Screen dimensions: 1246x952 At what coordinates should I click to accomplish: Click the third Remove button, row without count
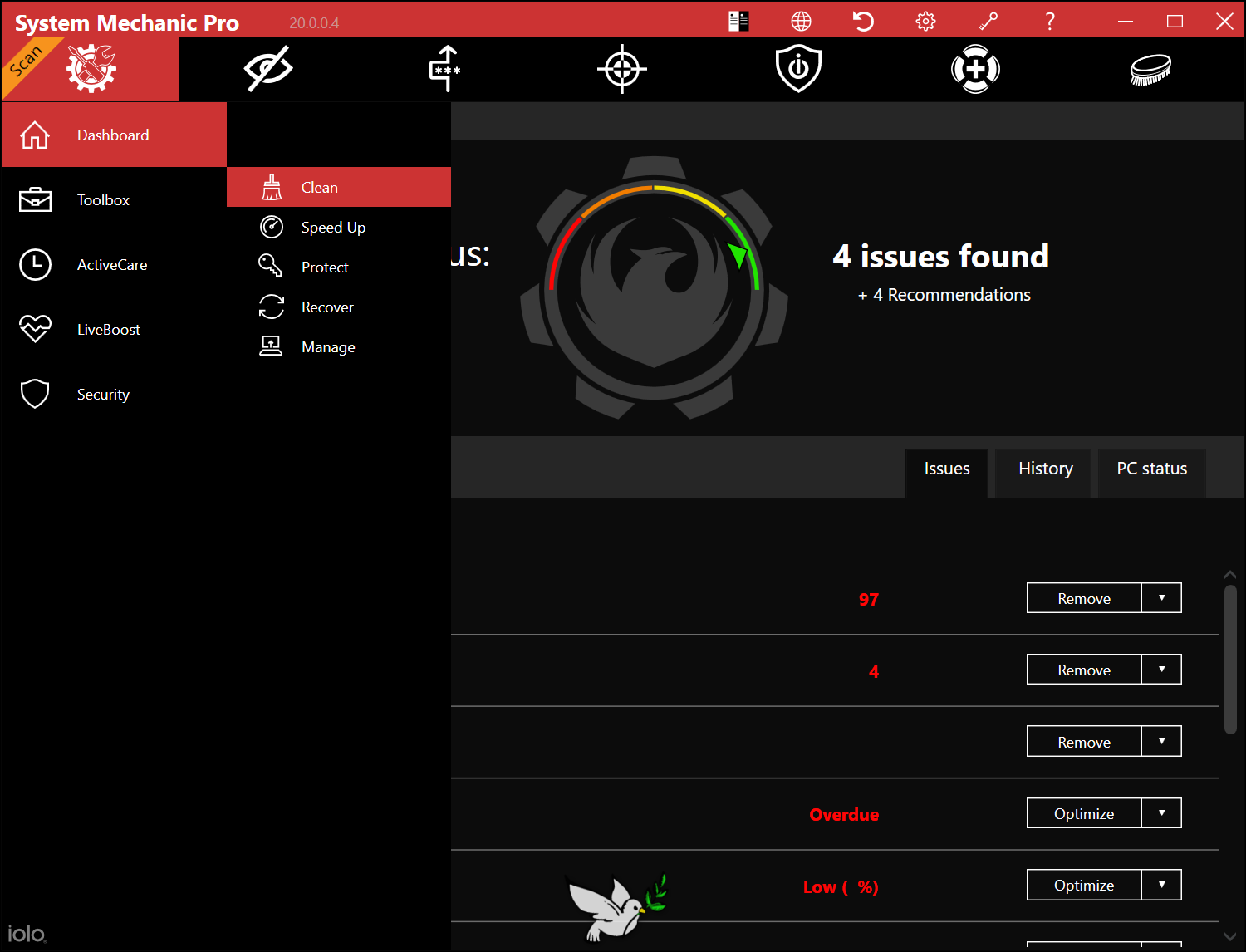pyautogui.click(x=1084, y=742)
